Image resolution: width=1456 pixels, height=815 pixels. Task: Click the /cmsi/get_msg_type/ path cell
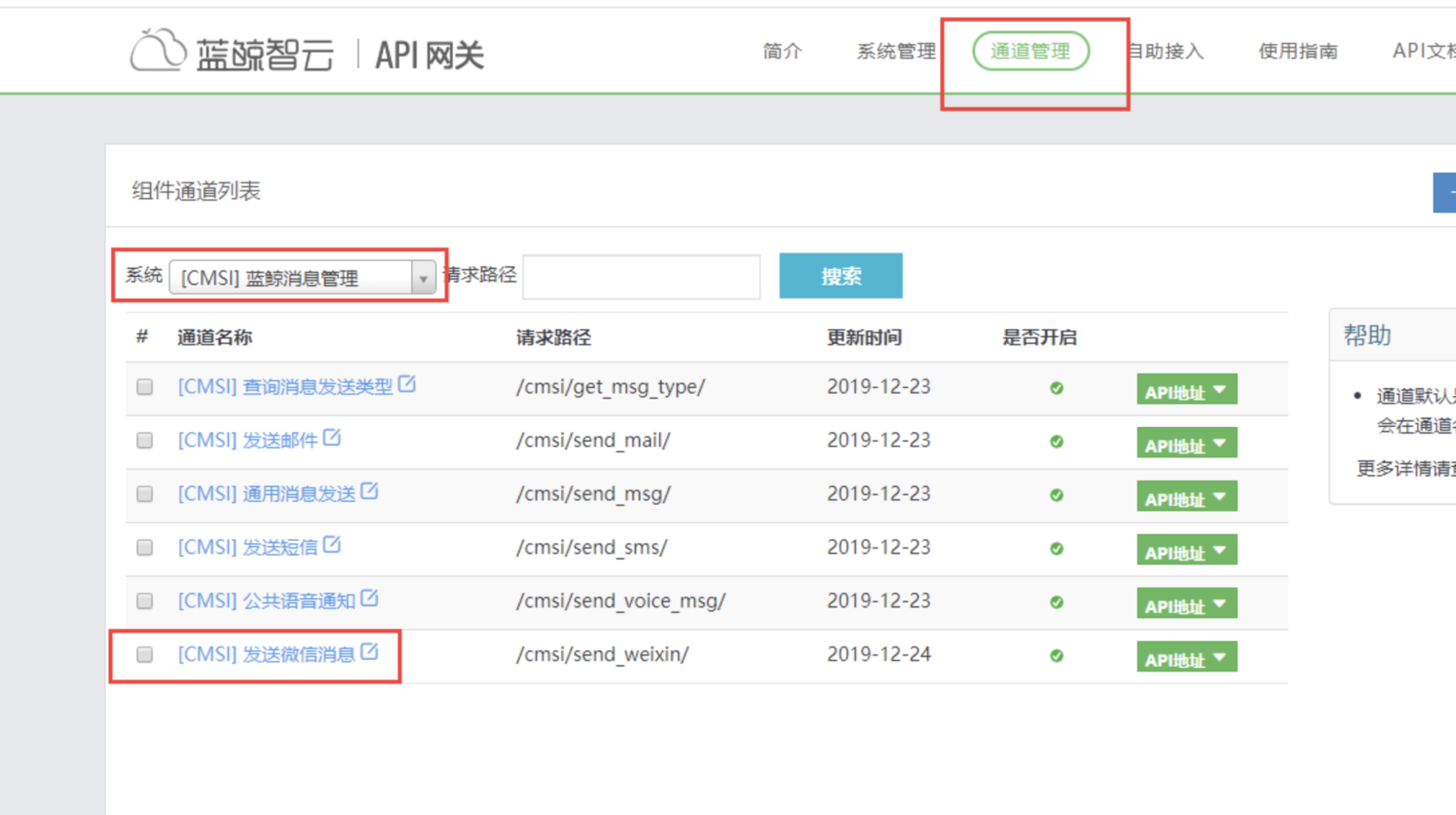coord(611,387)
